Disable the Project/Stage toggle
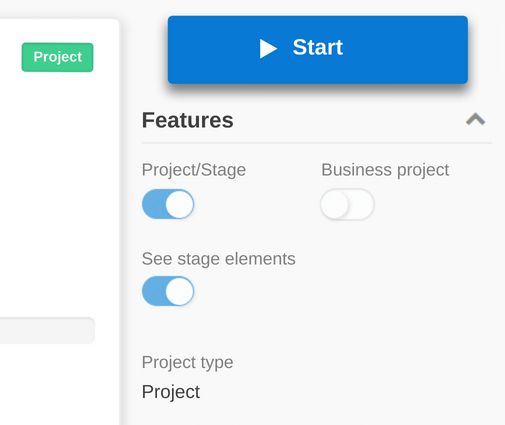The width and height of the screenshot is (505, 425). [x=168, y=204]
